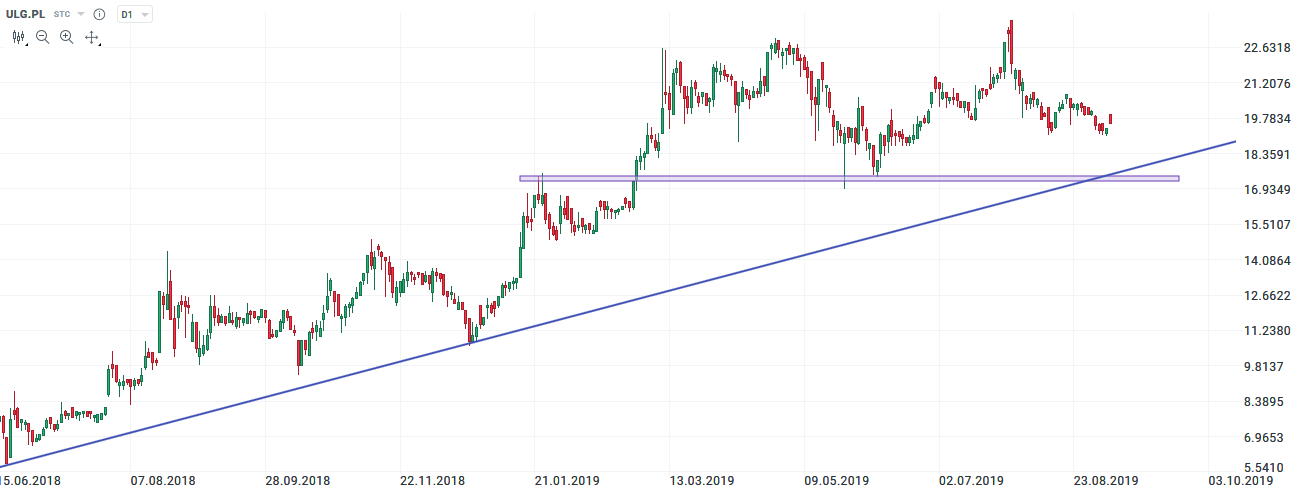This screenshot has height=495, width=1303.
Task: Select the crosshair move tool
Action: (x=91, y=37)
